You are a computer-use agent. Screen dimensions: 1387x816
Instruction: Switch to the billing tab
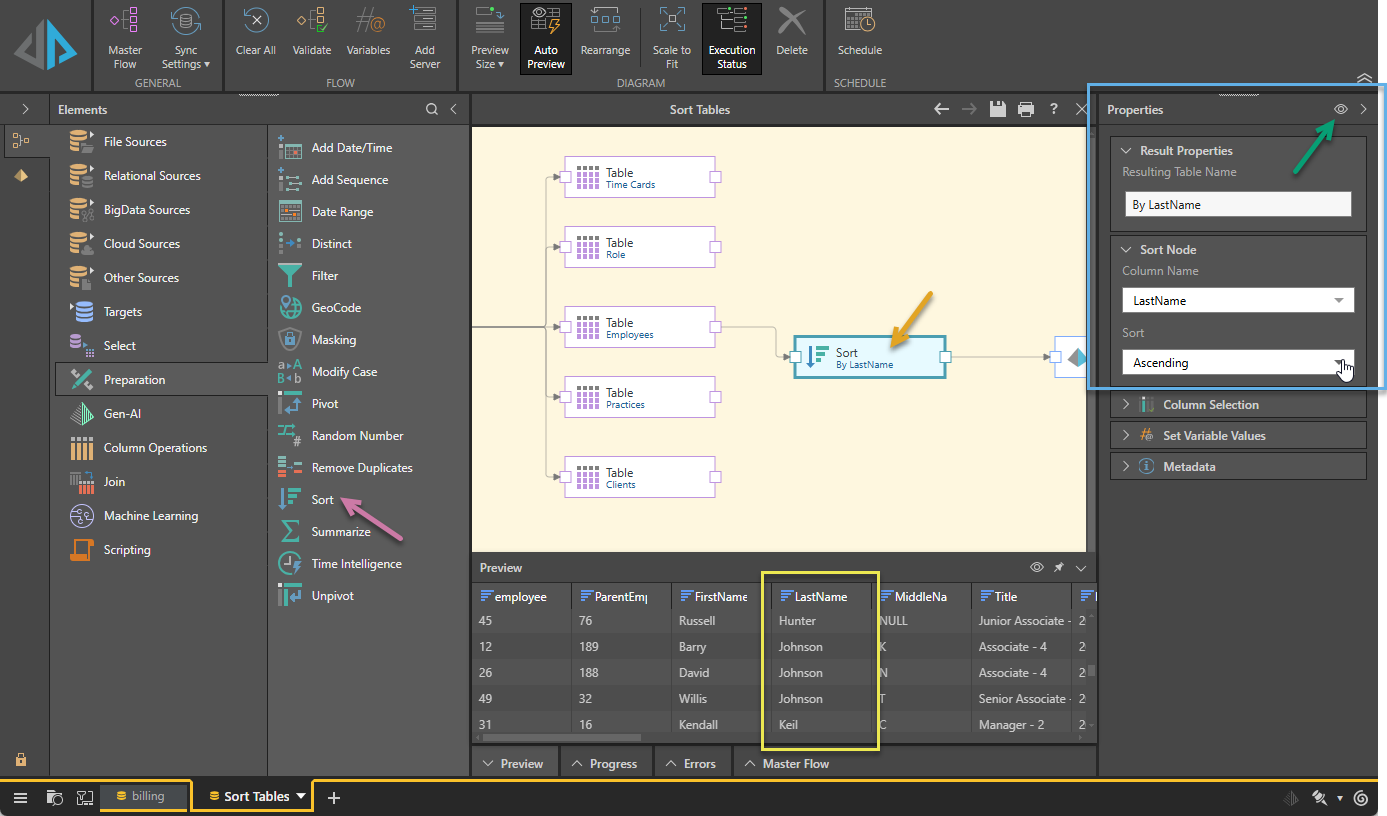coord(146,796)
